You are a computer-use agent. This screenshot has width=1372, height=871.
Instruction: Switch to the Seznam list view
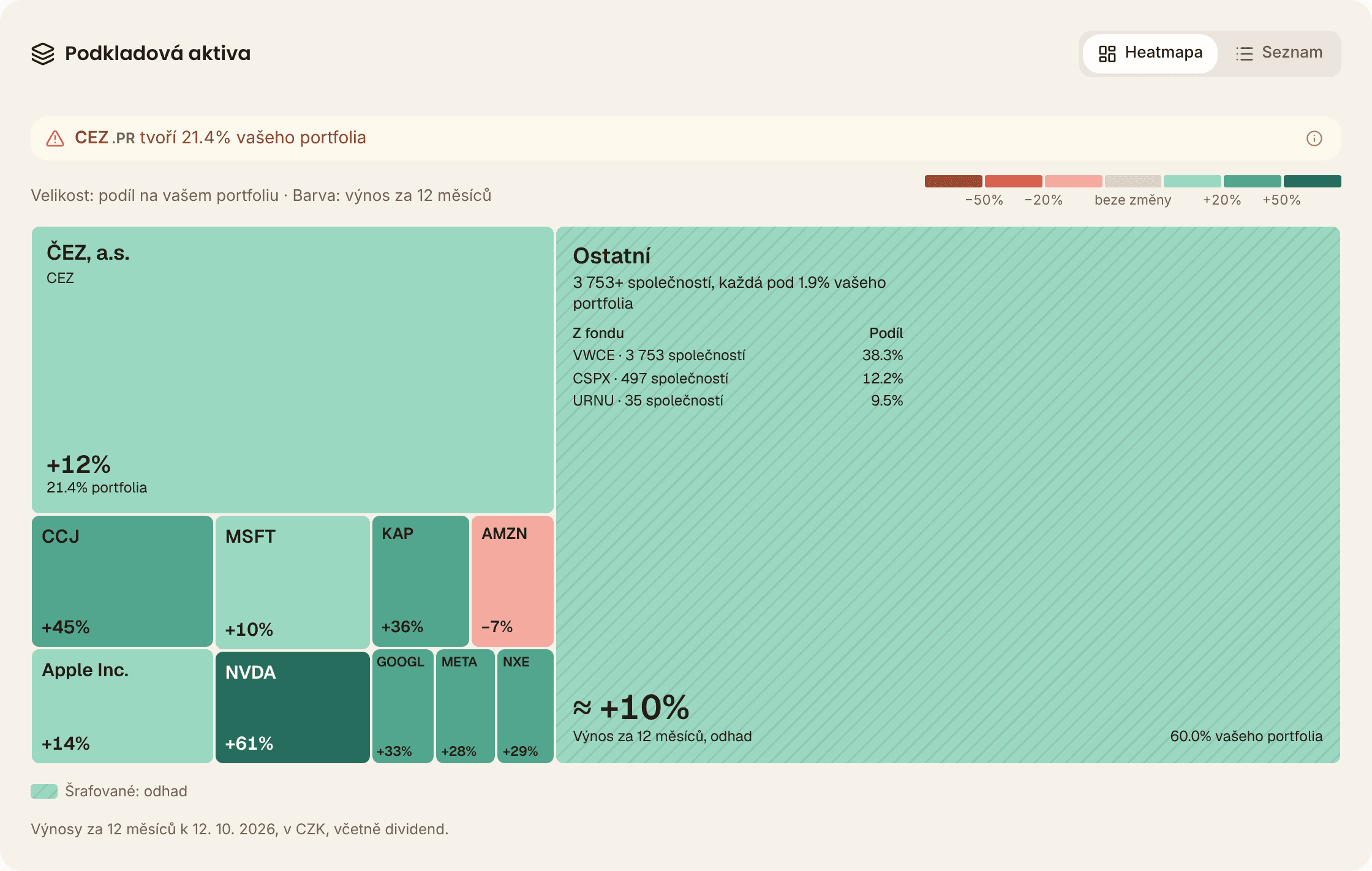tap(1279, 53)
